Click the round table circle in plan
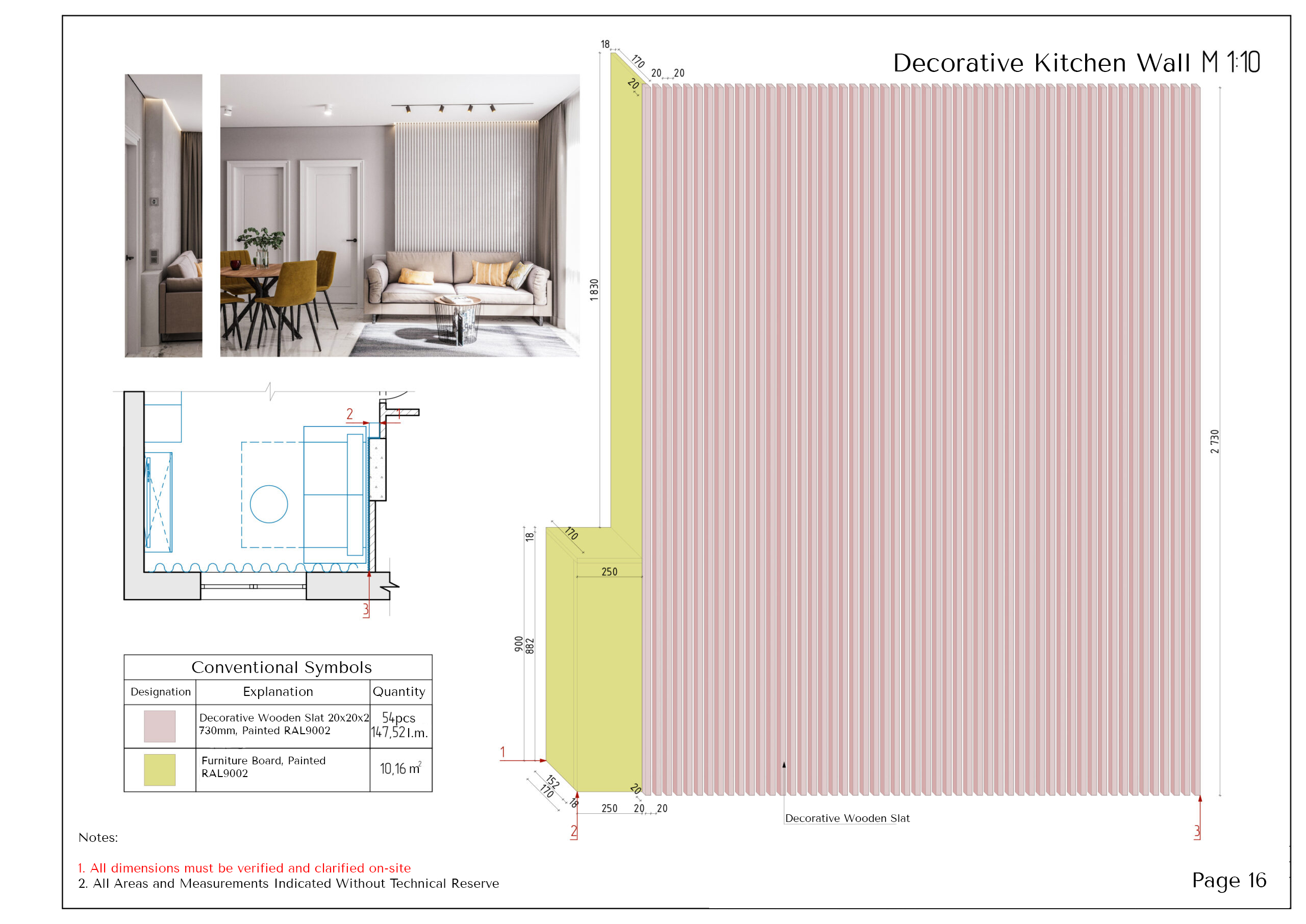Screen dimensions: 1306x924 (268, 504)
